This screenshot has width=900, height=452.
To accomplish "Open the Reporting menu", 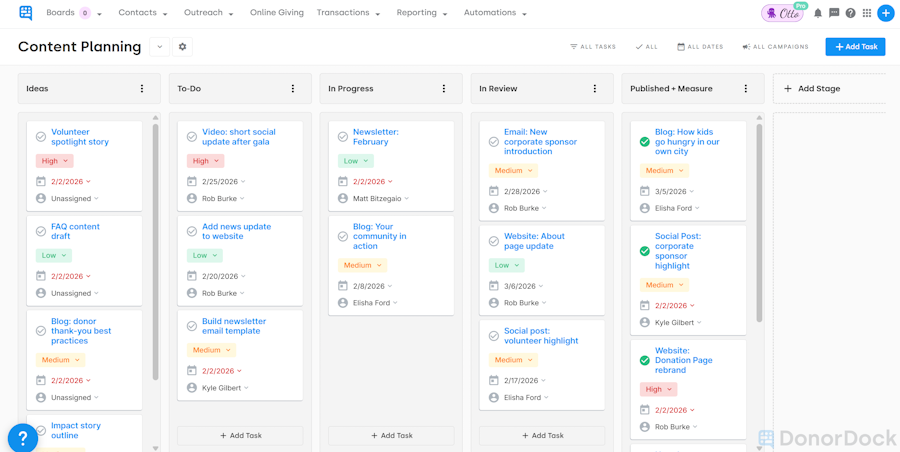I will point(422,13).
